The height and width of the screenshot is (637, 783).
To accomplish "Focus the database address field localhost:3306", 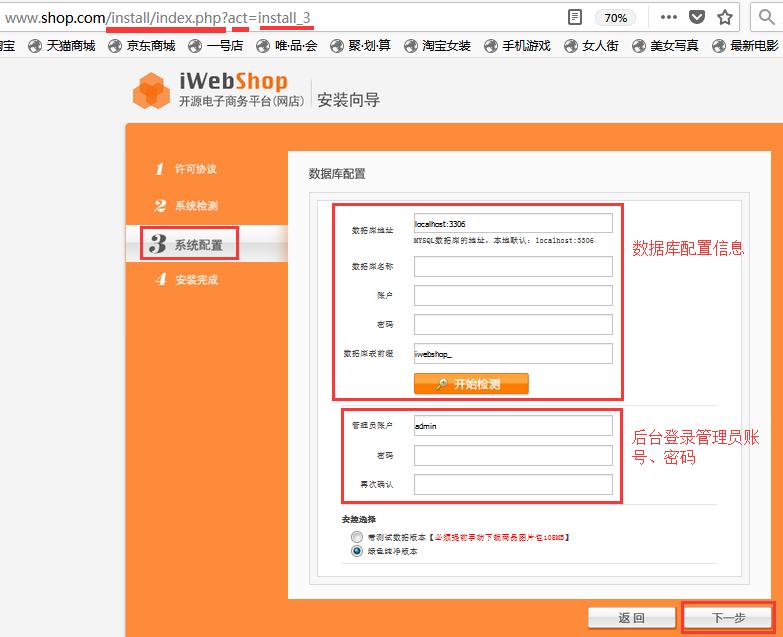I will pyautogui.click(x=513, y=224).
